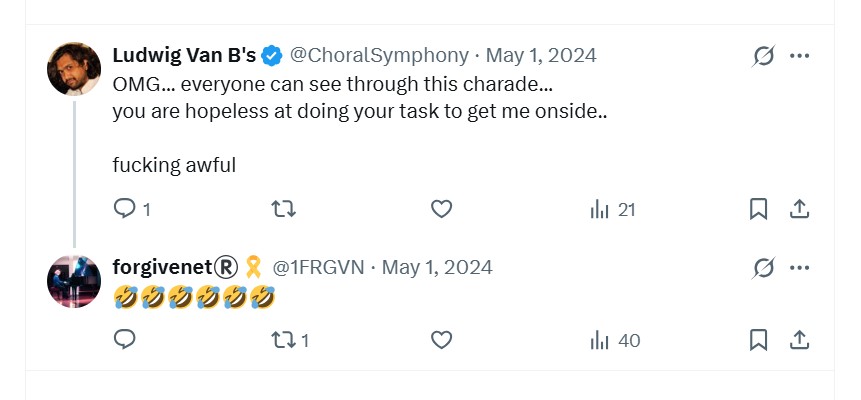Like the Ludwig Van B's tweet
This screenshot has height=400, width=861.
point(441,209)
